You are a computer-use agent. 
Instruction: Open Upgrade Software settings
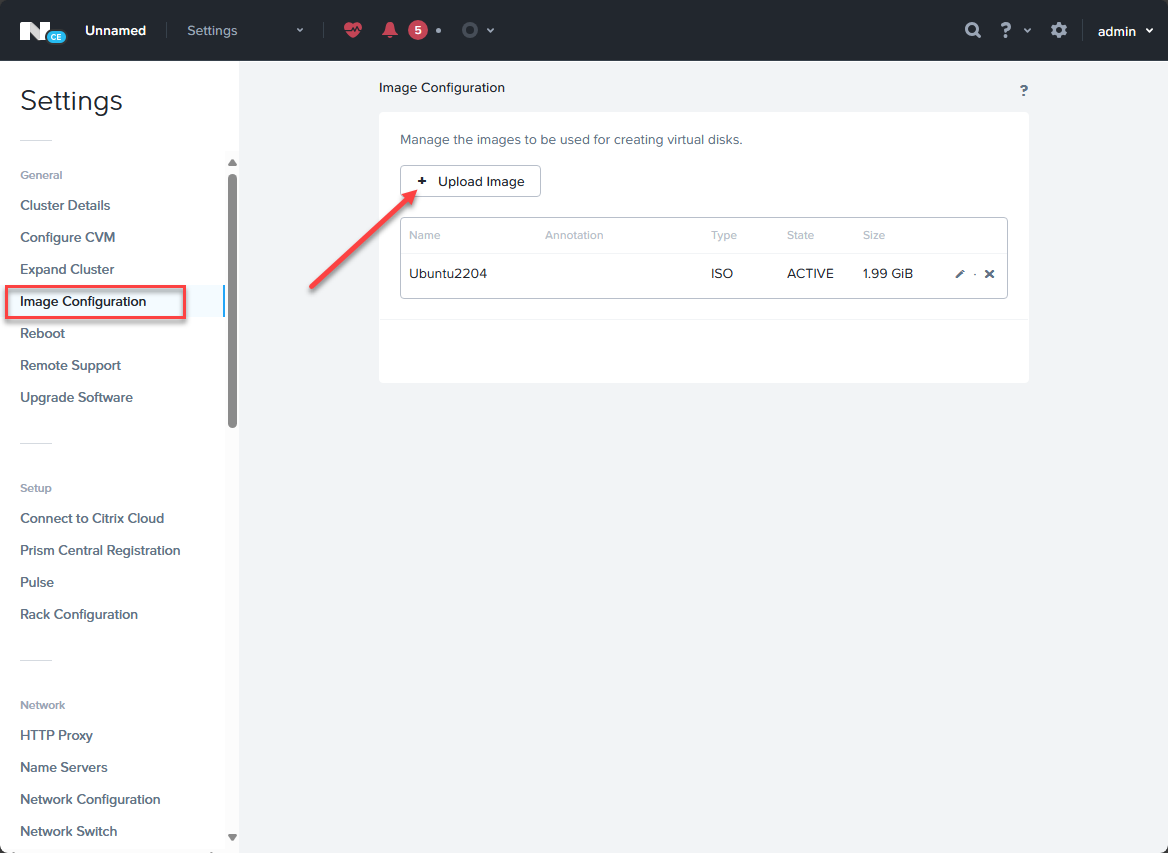click(x=76, y=397)
